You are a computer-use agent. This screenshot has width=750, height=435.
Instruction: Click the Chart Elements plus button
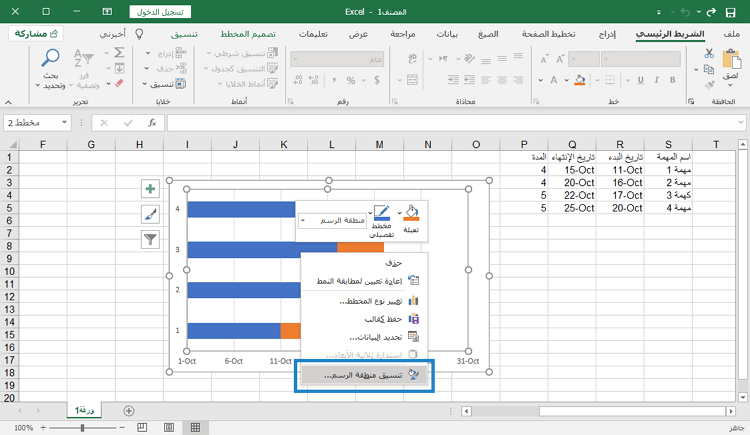click(151, 189)
